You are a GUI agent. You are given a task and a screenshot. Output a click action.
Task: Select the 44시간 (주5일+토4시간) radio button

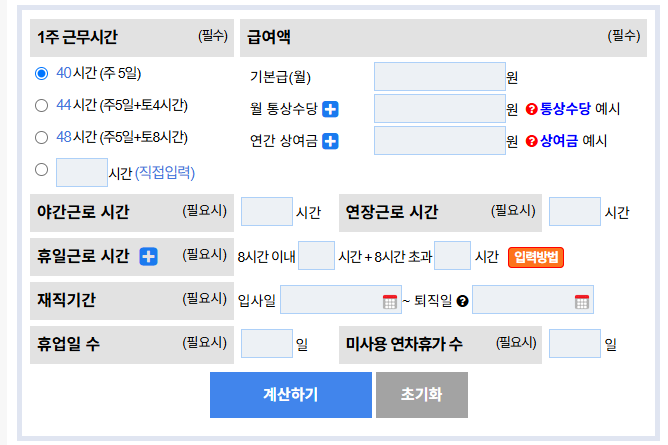pyautogui.click(x=41, y=105)
